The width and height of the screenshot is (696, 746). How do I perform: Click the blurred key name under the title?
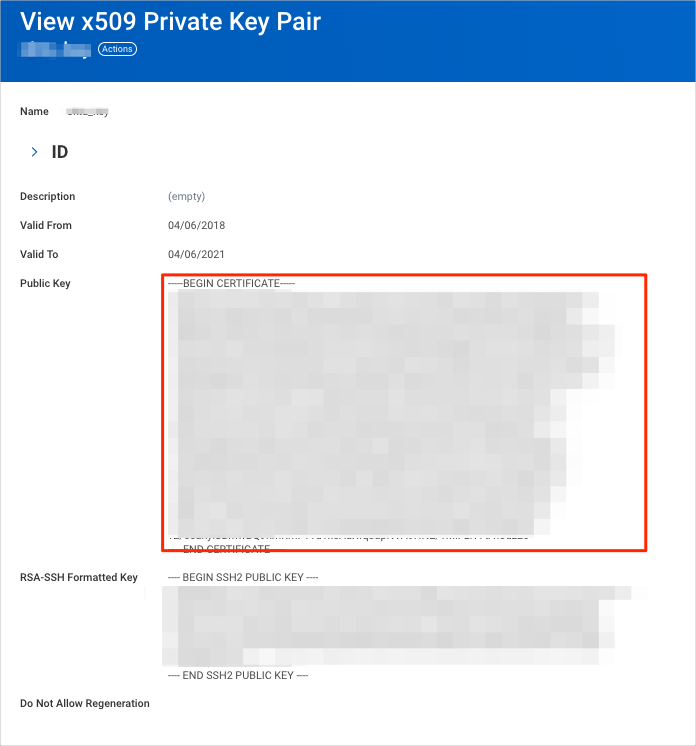coord(55,49)
